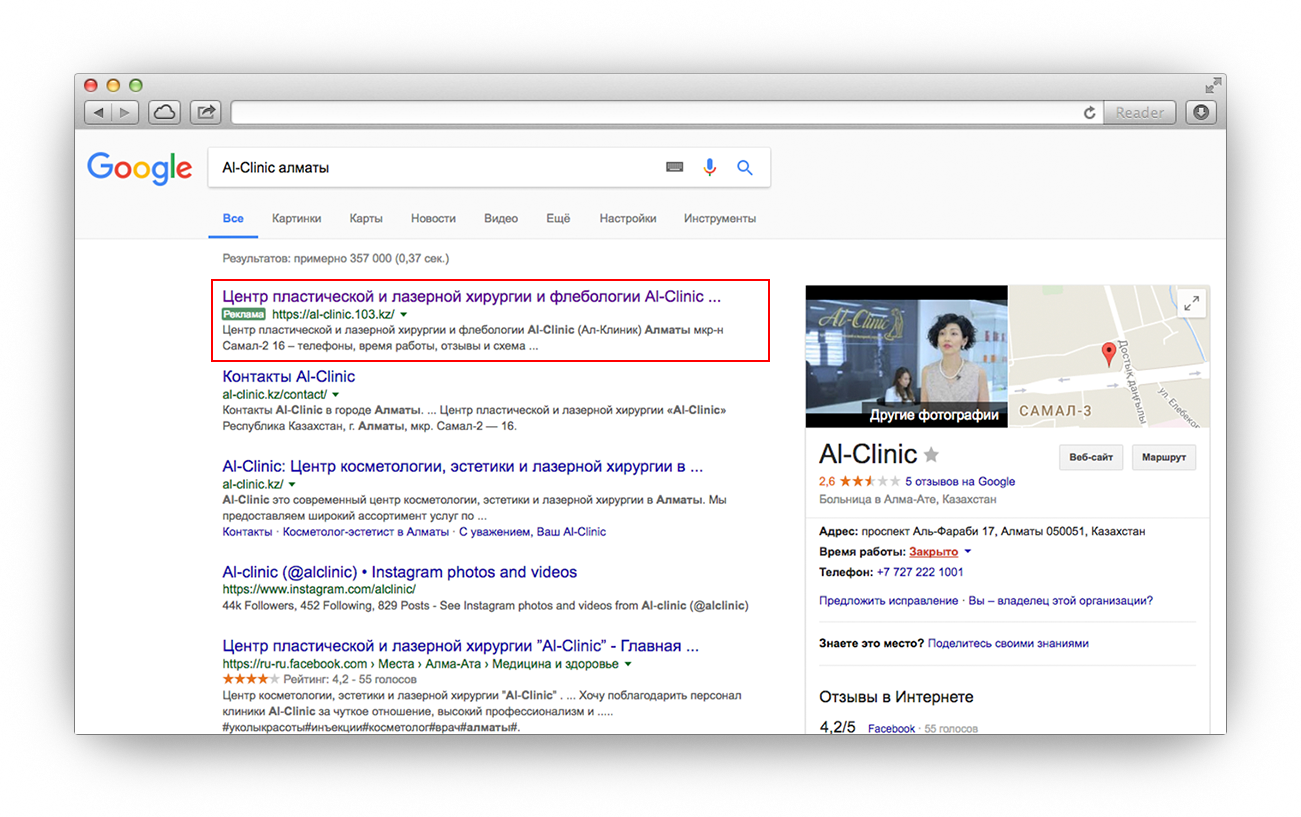Click the Отзывы в Интернете heading
Viewport: 1301px width, 817px height.
[896, 697]
